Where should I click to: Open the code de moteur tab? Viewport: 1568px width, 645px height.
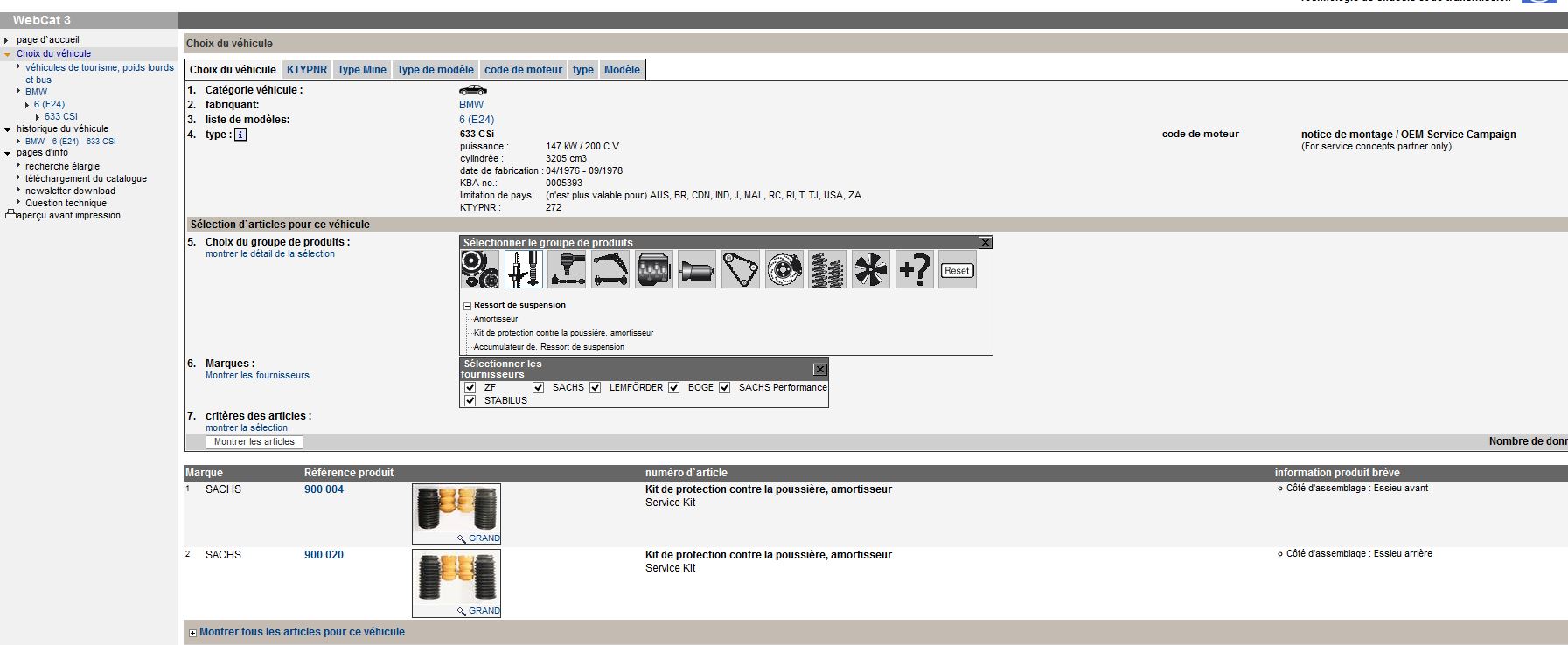click(523, 70)
